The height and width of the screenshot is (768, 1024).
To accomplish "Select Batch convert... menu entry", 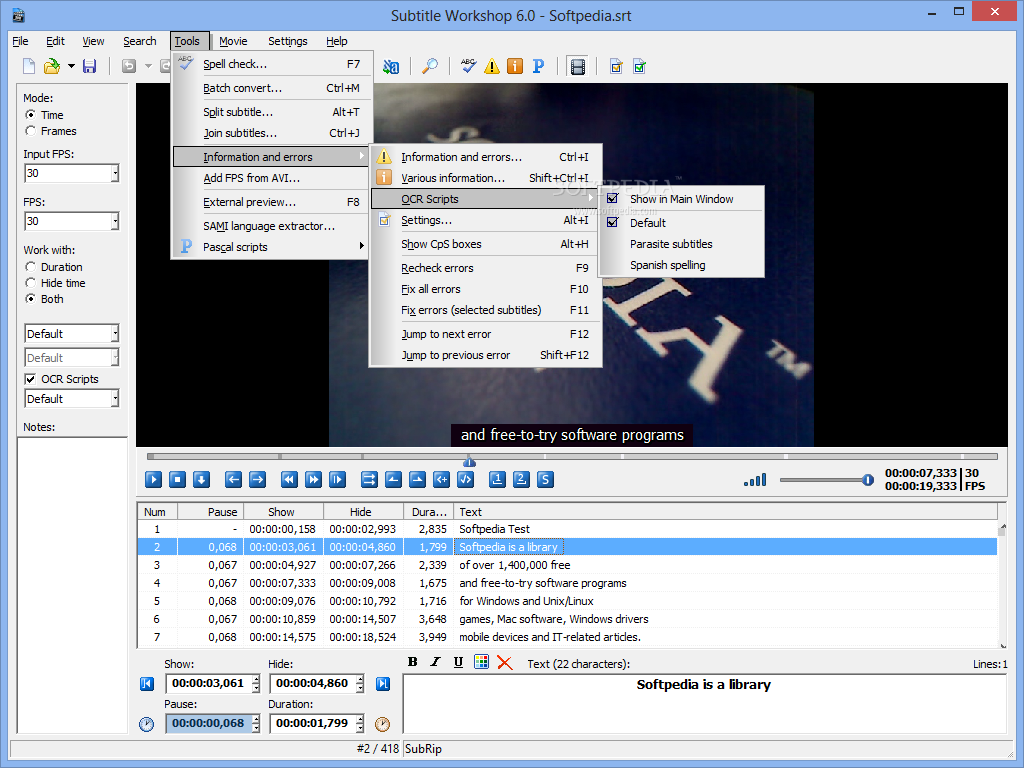I will pos(272,88).
